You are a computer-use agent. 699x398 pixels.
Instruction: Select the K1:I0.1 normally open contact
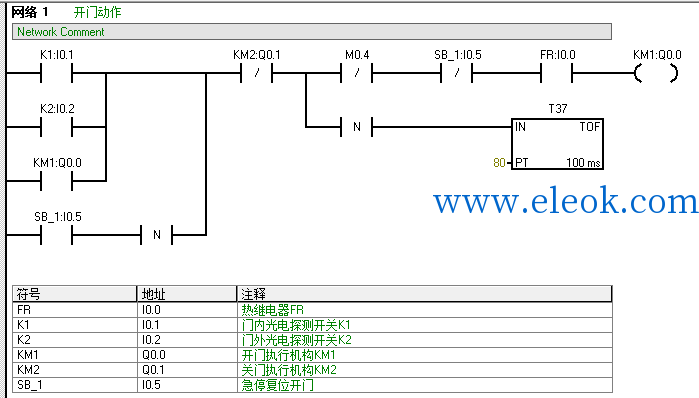click(56, 73)
